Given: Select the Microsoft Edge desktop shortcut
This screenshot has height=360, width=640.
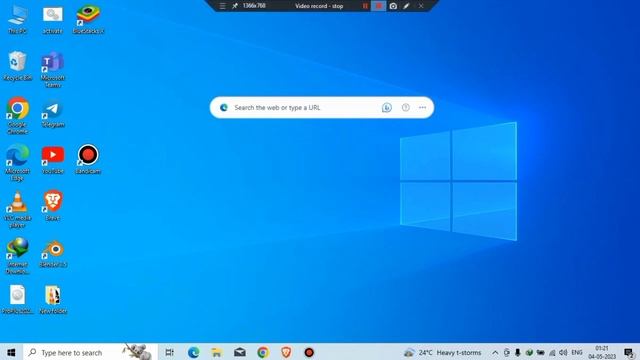Looking at the screenshot, I should (x=18, y=162).
